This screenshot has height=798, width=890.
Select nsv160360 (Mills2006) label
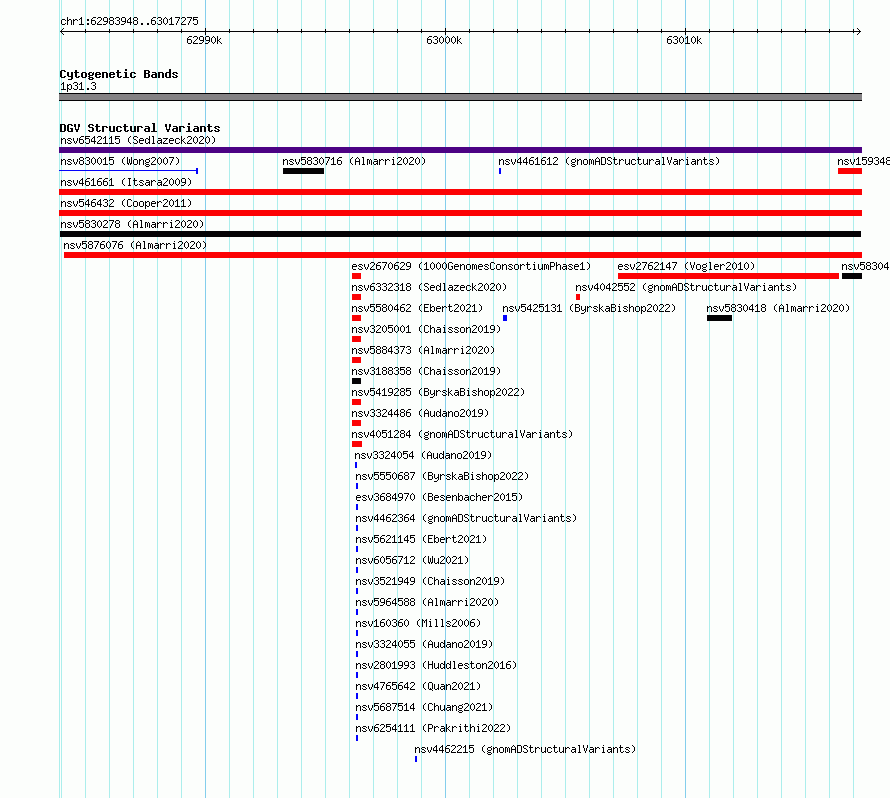pyautogui.click(x=418, y=623)
